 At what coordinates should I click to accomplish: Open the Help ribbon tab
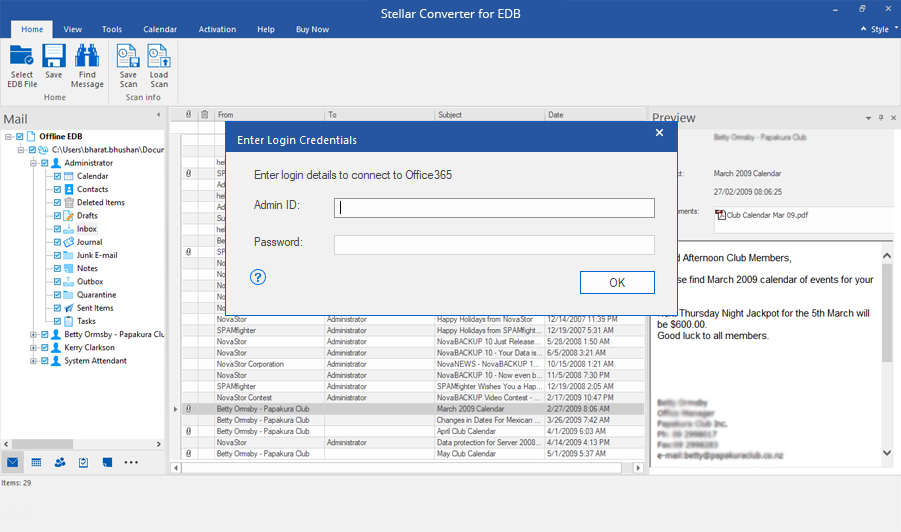[265, 29]
